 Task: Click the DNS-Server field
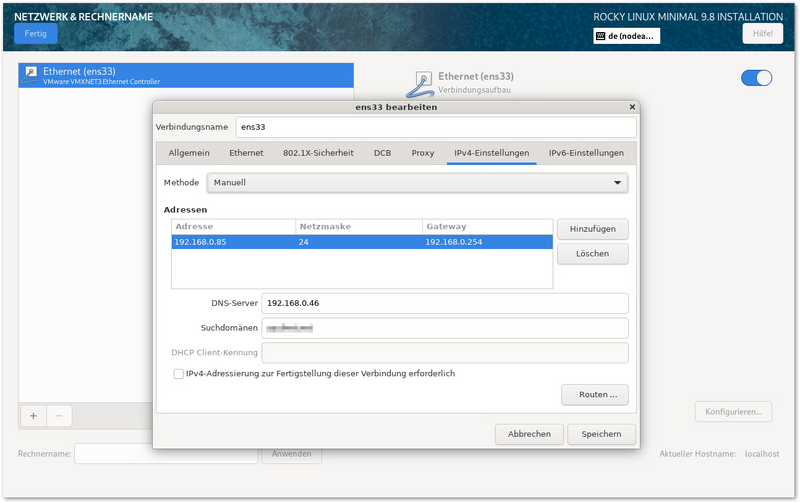445,304
